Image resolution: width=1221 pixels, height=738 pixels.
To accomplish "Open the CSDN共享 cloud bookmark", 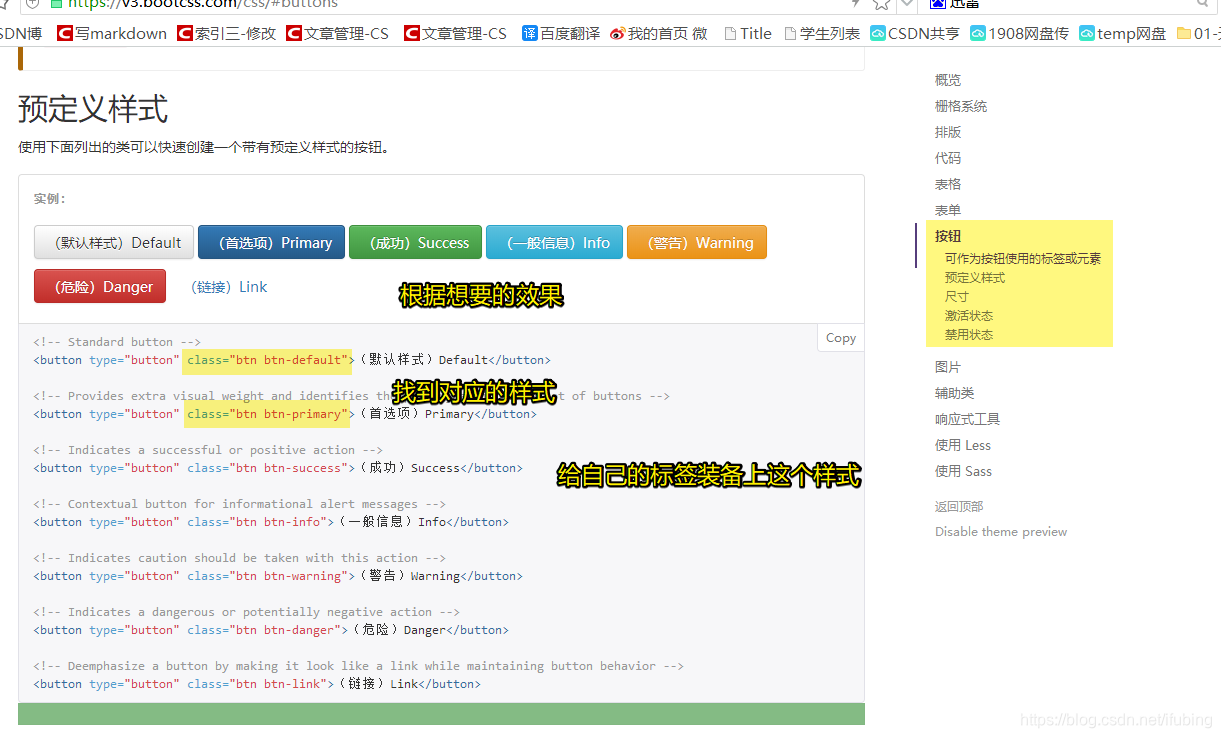I will 915,33.
